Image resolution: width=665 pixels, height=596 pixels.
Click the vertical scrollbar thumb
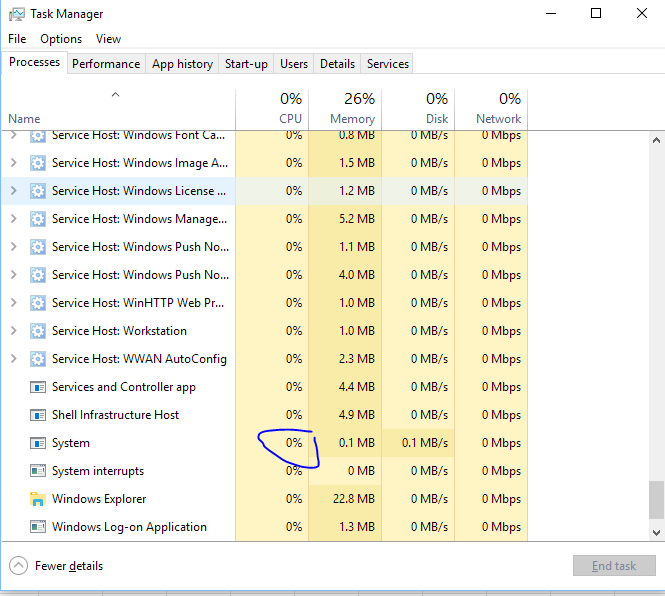[657, 500]
